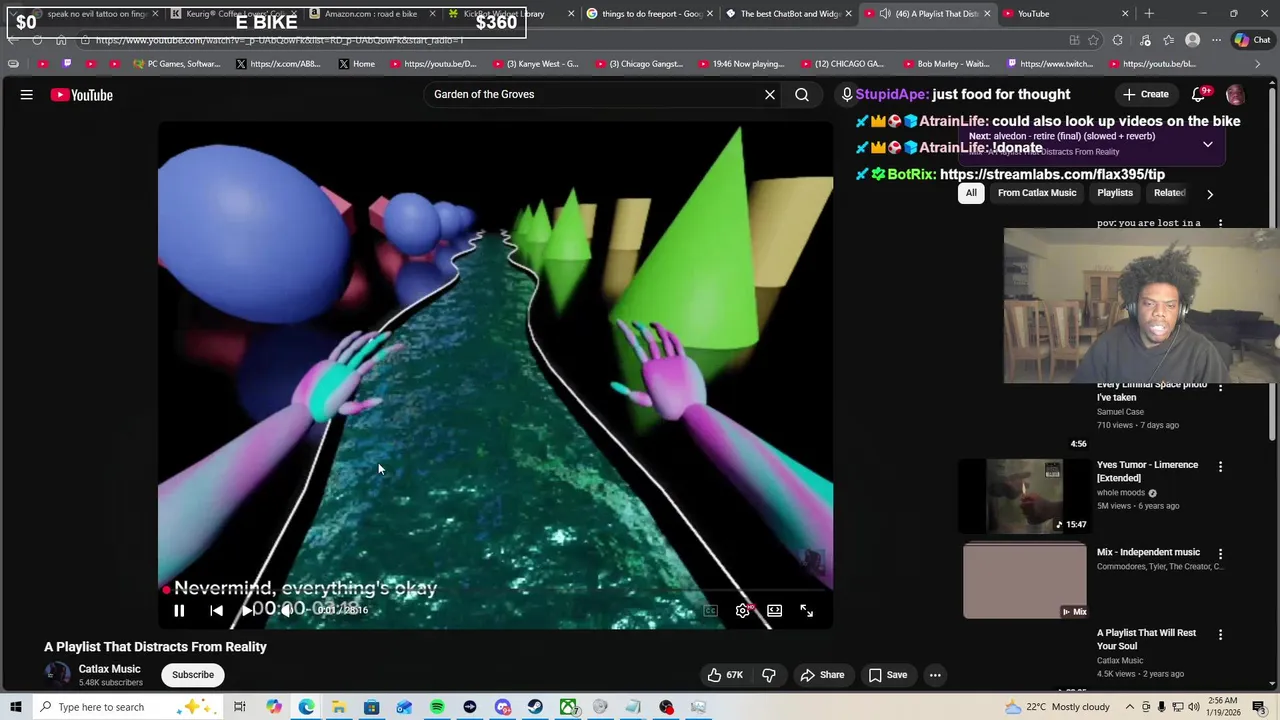This screenshot has height=720, width=1280.
Task: Open the Catlax Music channel name
Action: (110, 669)
